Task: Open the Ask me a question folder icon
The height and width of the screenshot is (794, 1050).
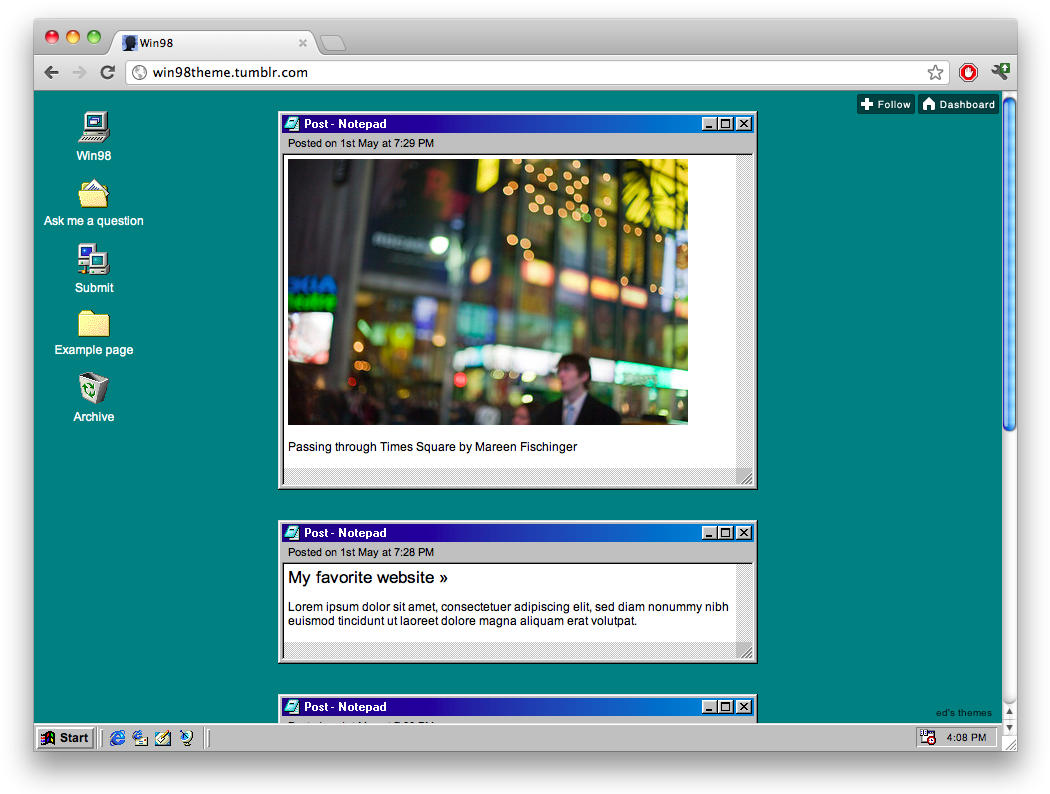Action: coord(93,193)
